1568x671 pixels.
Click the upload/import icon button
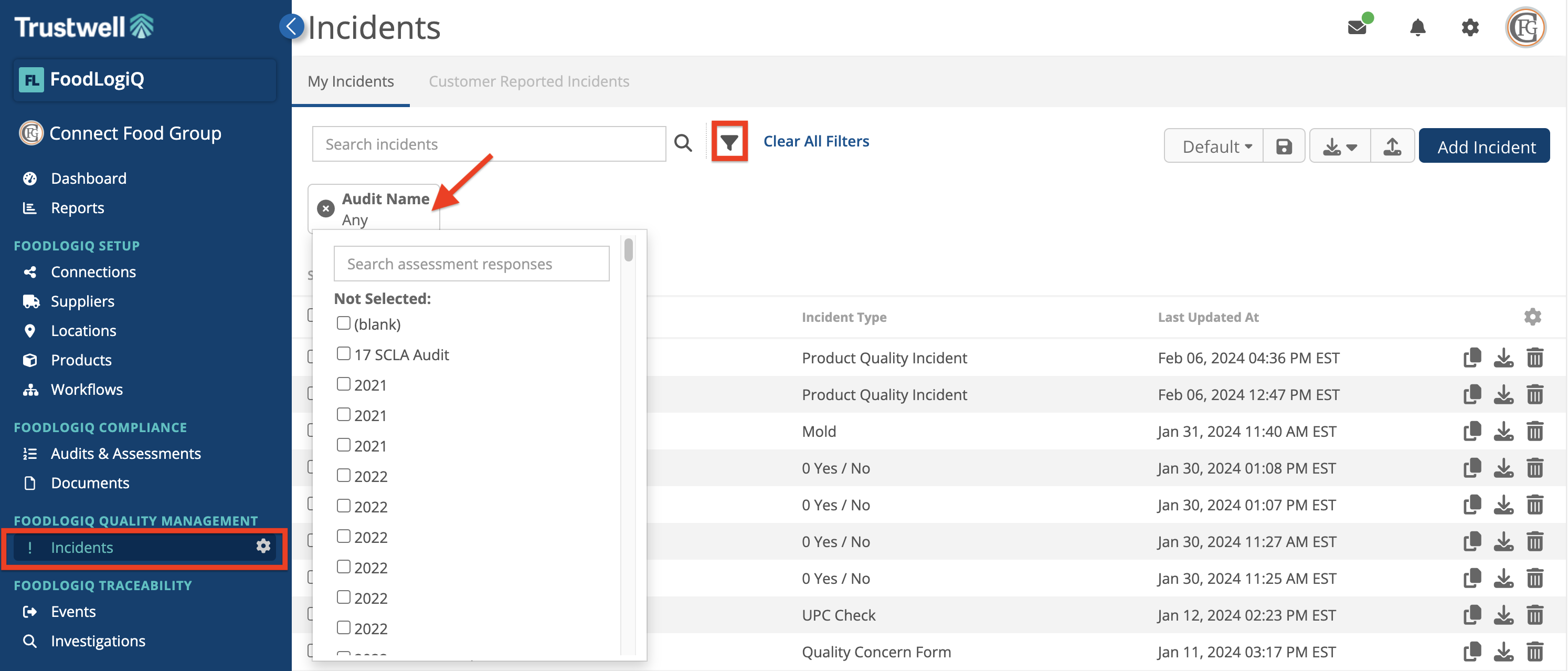tap(1392, 146)
